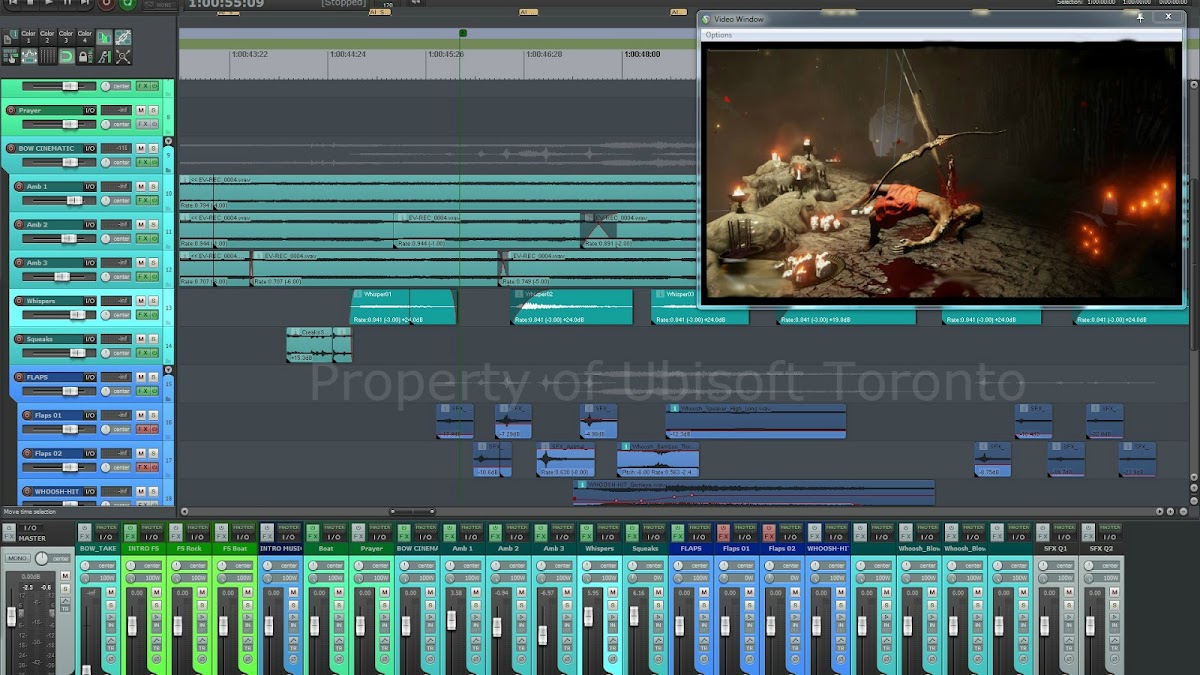Click the Color 4 toolbar button
The height and width of the screenshot is (675, 1200).
(x=85, y=37)
